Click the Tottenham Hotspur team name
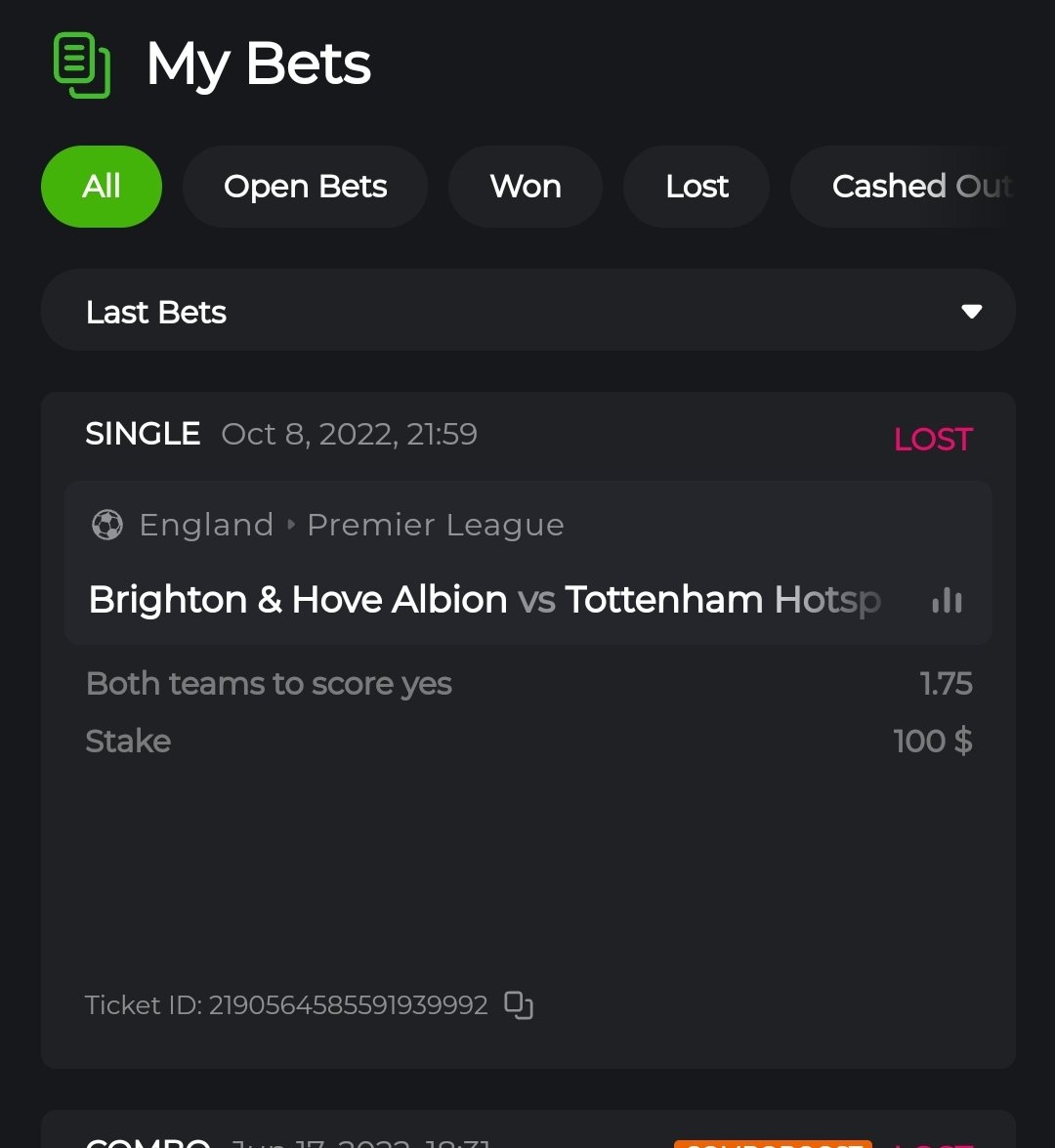1055x1148 pixels. tap(723, 600)
